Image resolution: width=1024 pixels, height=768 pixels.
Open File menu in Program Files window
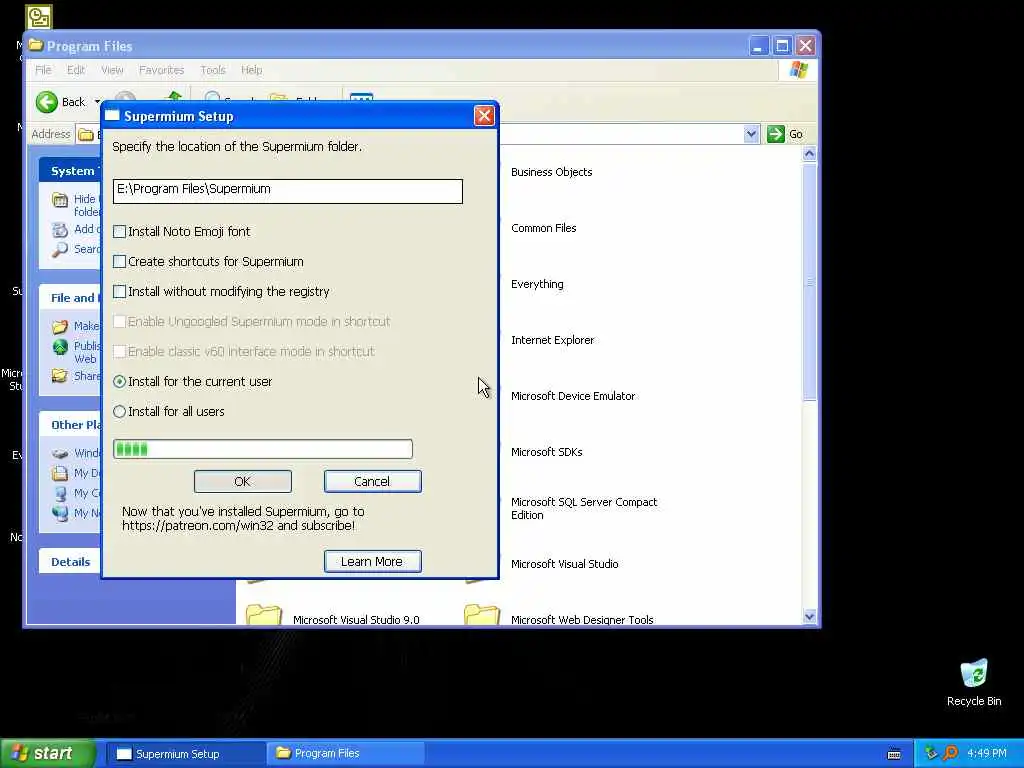[x=43, y=70]
